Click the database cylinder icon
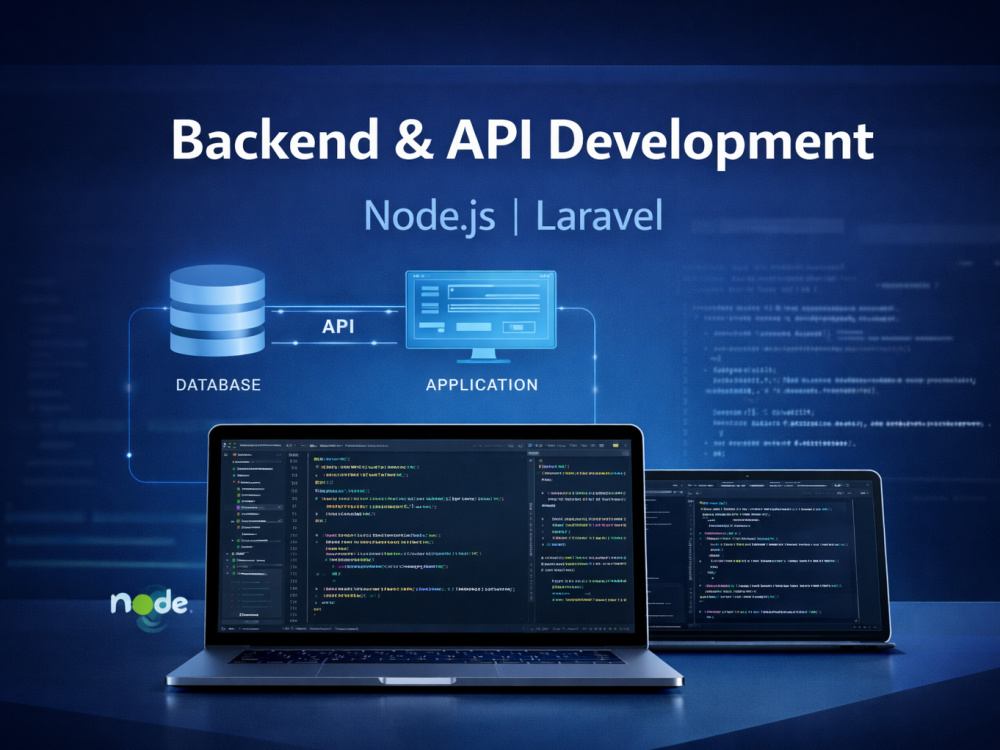Screen dimensions: 1000x750 (x=217, y=311)
